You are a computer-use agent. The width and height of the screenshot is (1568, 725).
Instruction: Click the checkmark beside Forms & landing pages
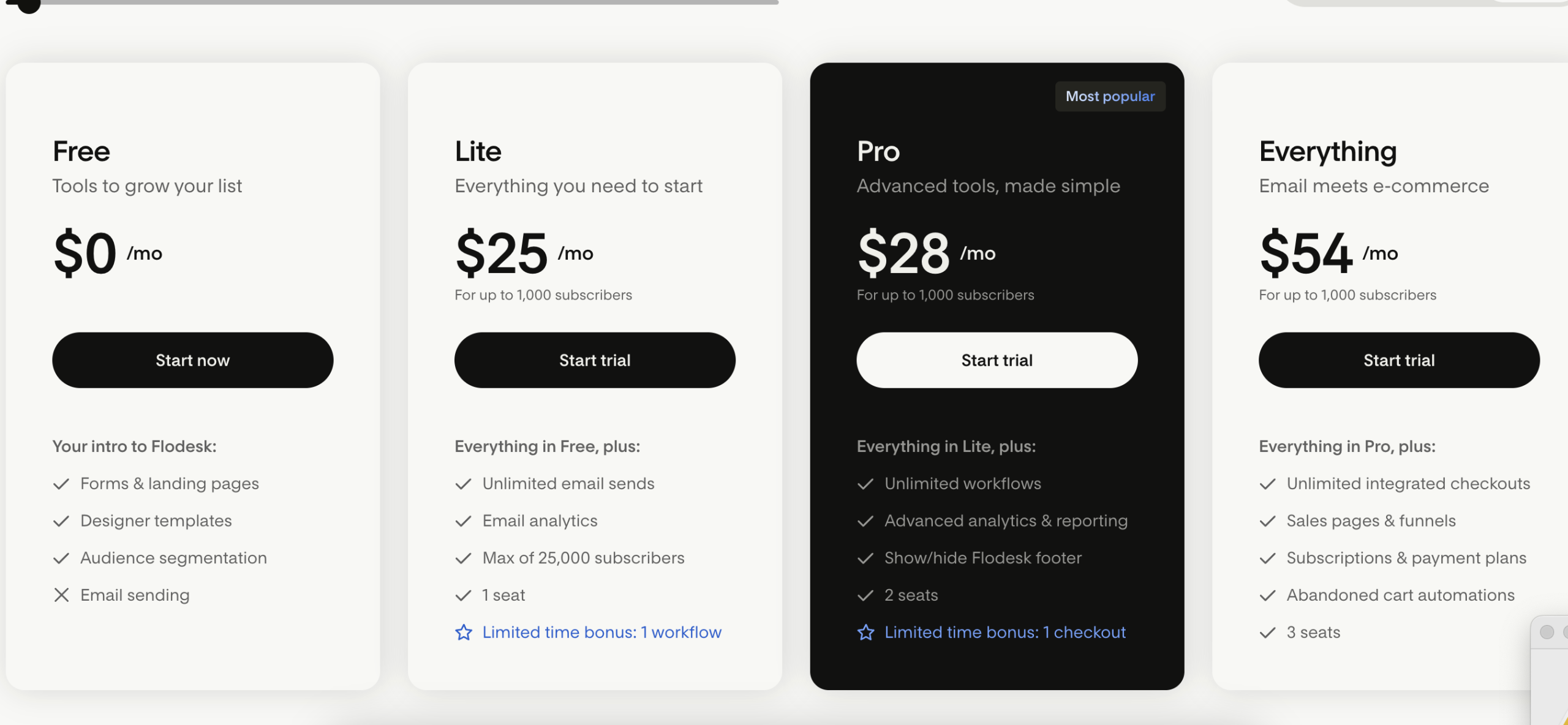61,484
